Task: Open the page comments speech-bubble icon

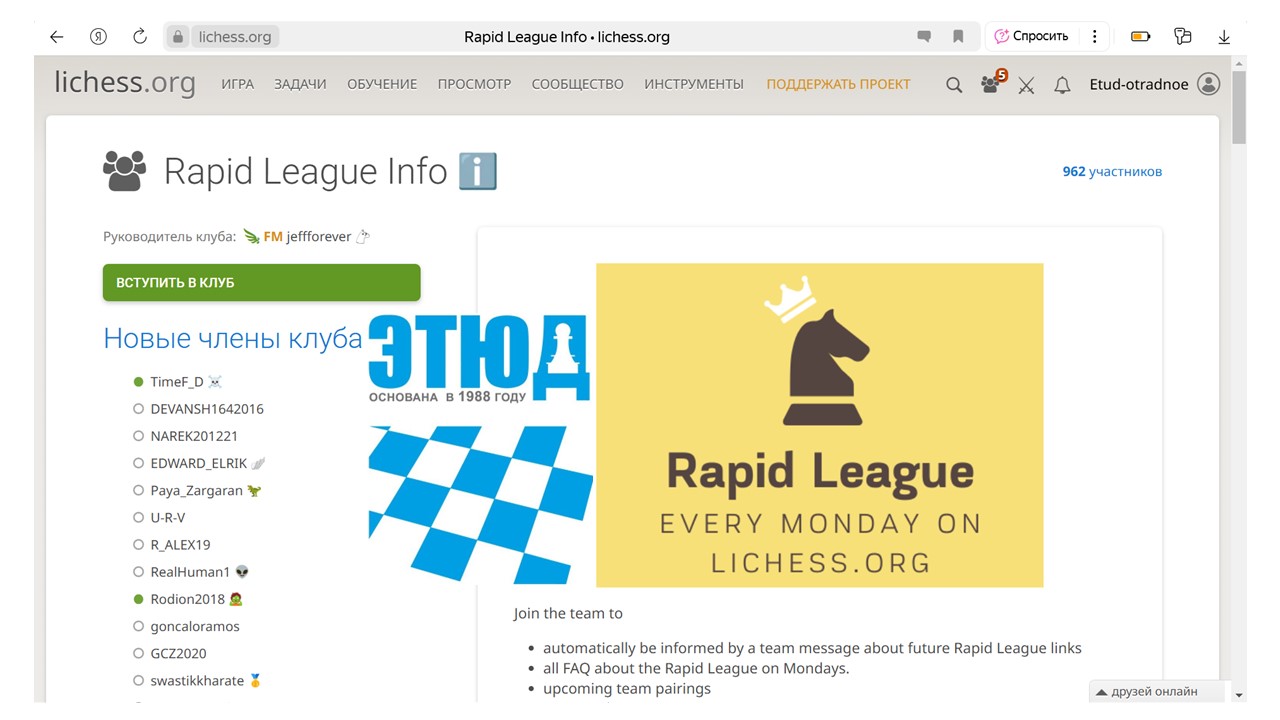Action: point(924,37)
